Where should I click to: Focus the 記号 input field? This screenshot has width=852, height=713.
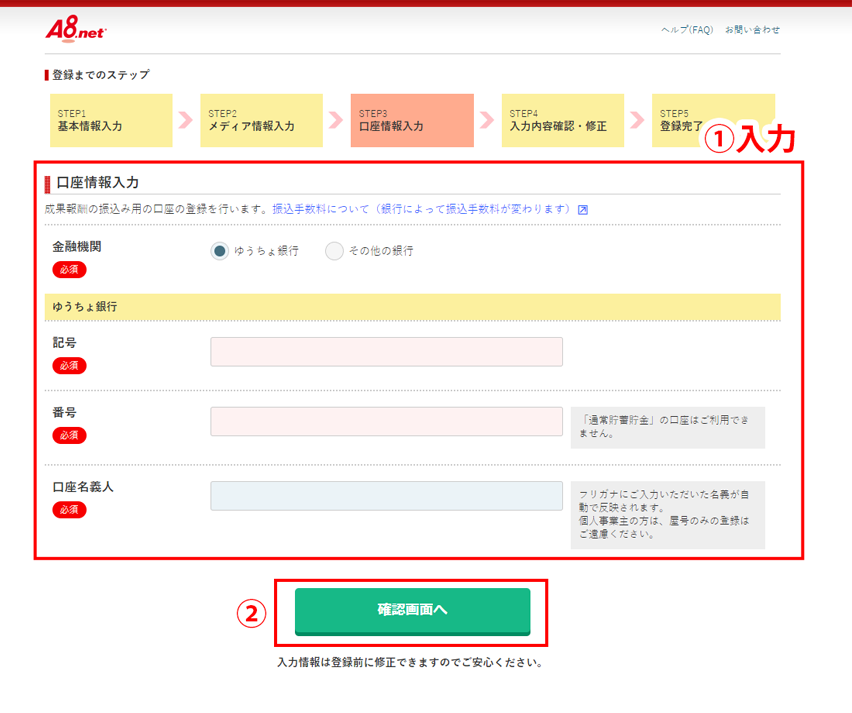coord(386,352)
